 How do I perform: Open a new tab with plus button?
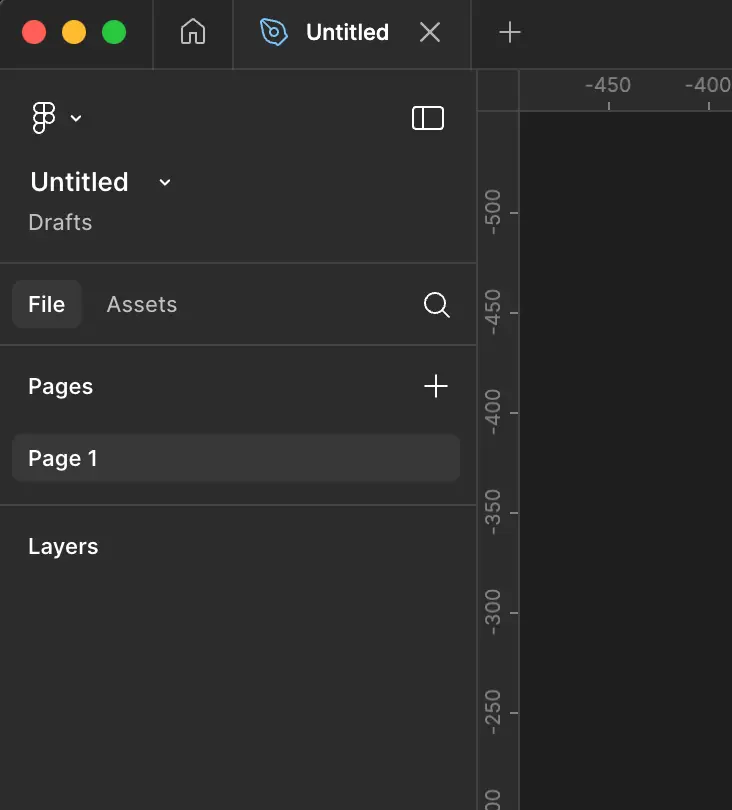[x=510, y=33]
